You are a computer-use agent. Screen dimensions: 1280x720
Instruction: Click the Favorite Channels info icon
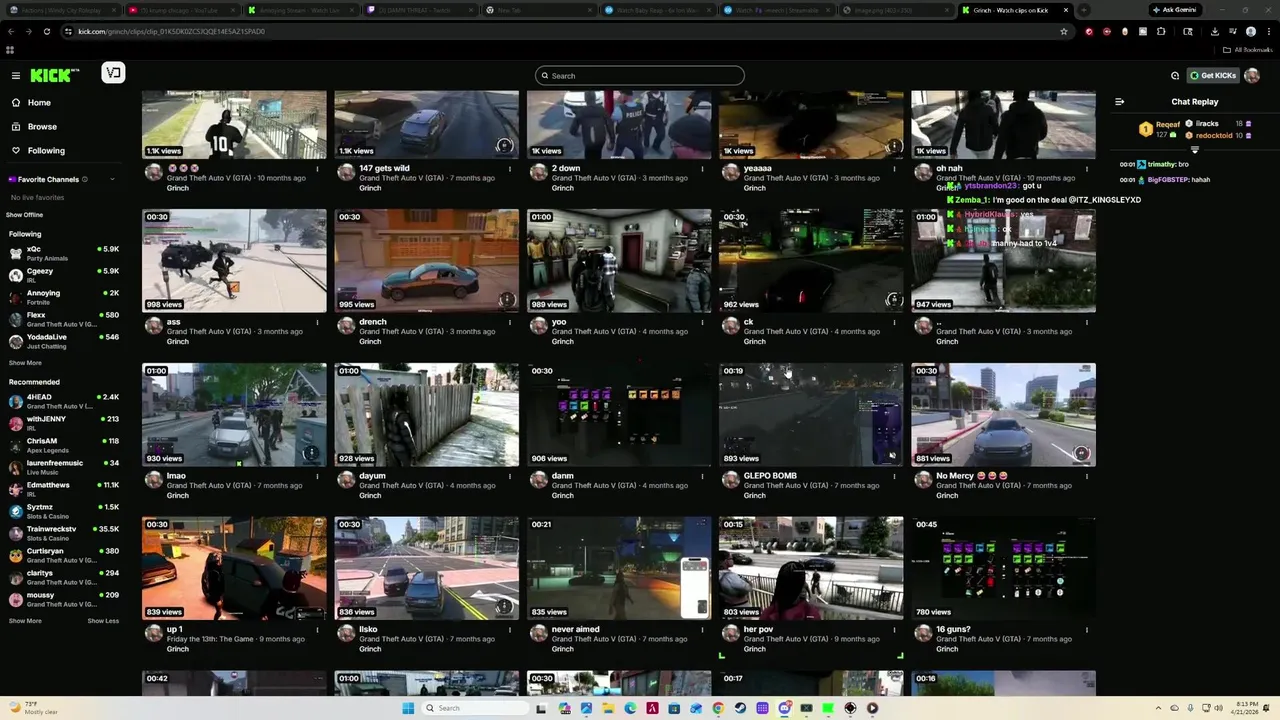(x=84, y=180)
